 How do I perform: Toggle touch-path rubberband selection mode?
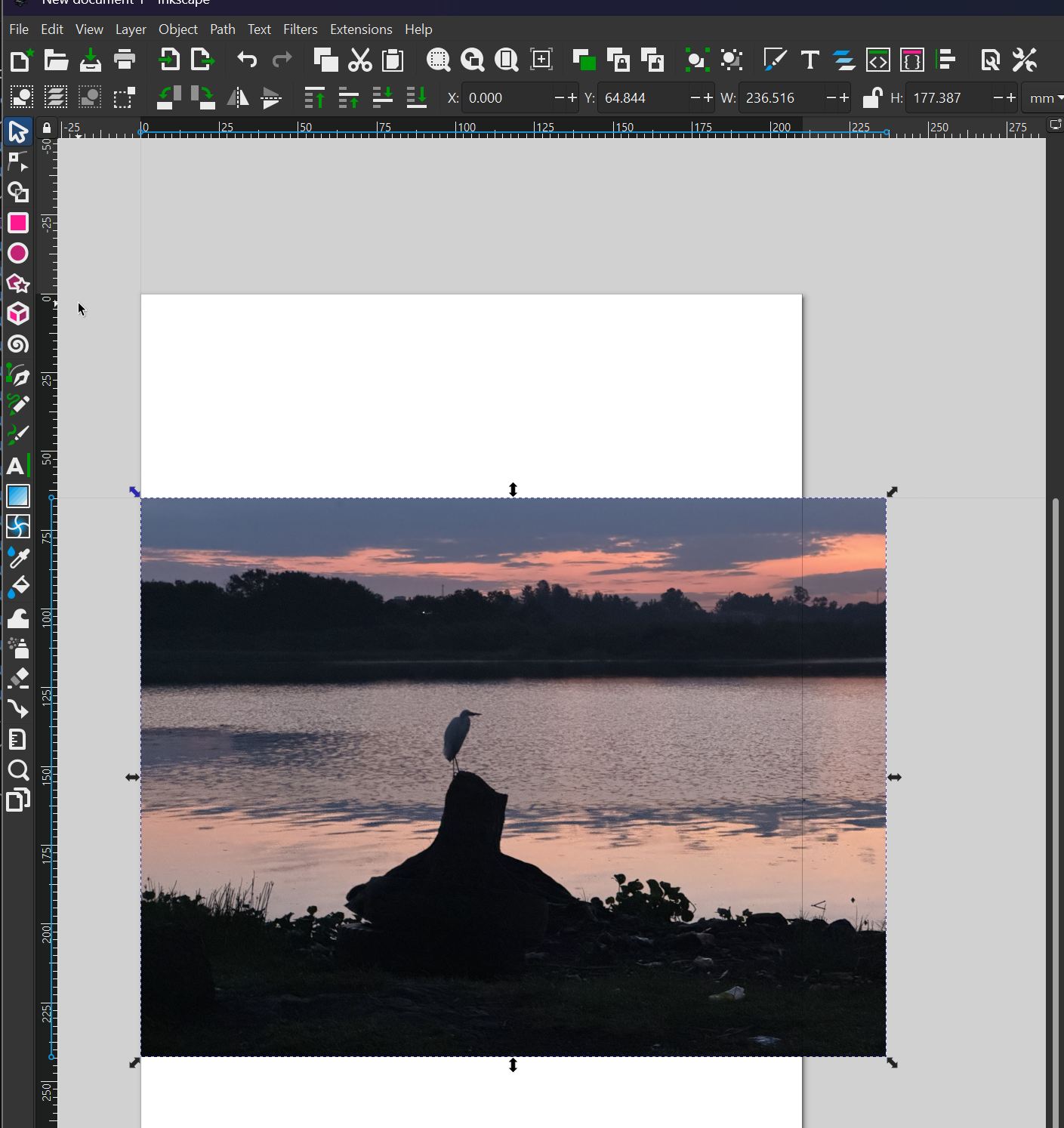pyautogui.click(x=124, y=97)
